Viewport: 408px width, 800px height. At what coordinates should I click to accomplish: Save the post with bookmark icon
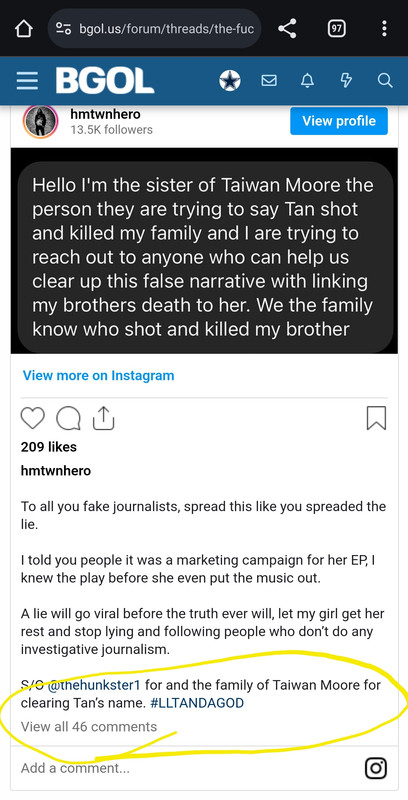pyautogui.click(x=376, y=418)
